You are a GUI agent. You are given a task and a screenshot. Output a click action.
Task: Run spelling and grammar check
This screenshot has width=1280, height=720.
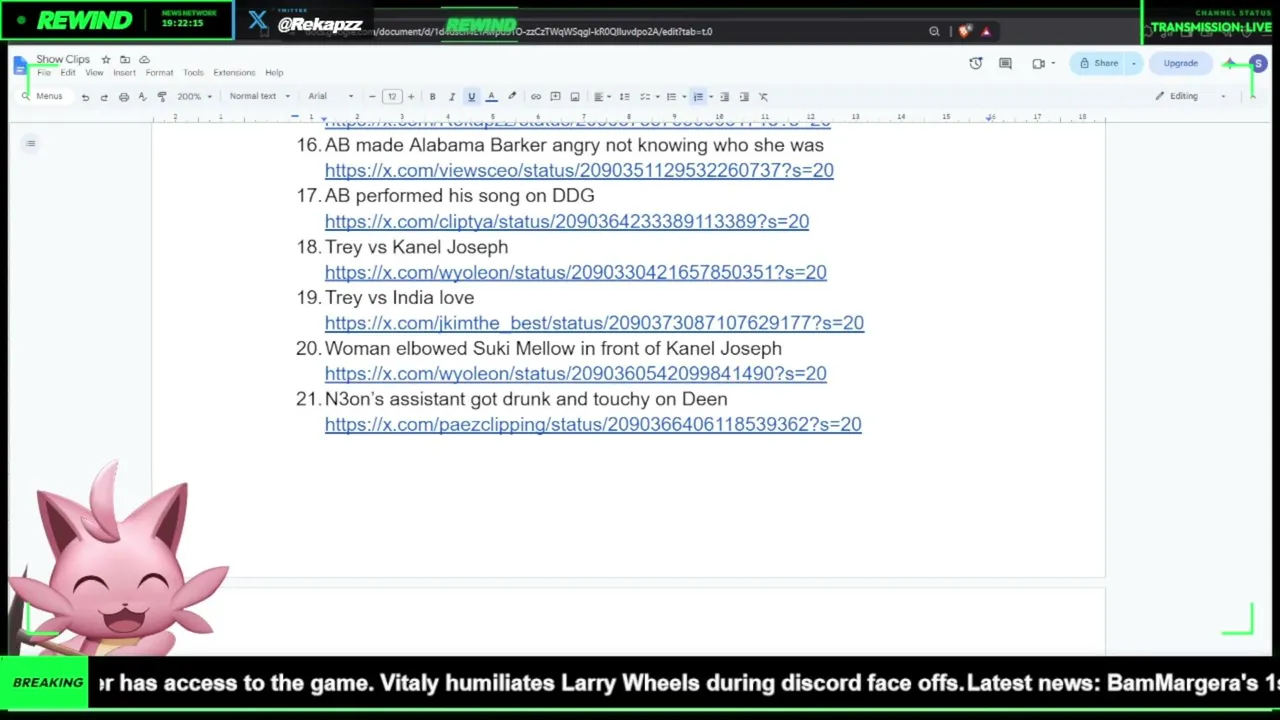[142, 97]
